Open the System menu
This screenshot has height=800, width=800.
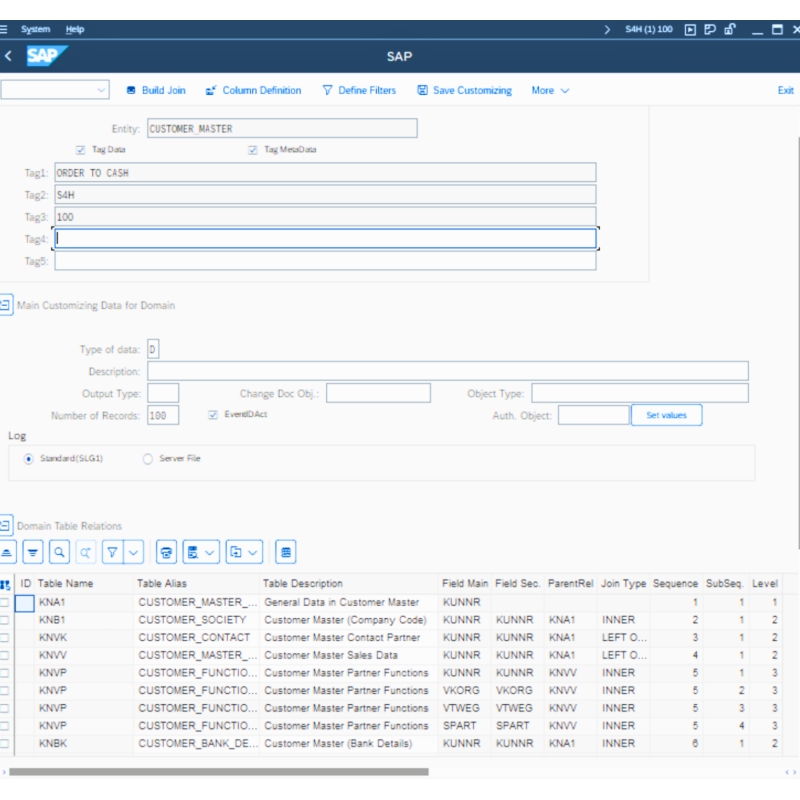tap(35, 30)
